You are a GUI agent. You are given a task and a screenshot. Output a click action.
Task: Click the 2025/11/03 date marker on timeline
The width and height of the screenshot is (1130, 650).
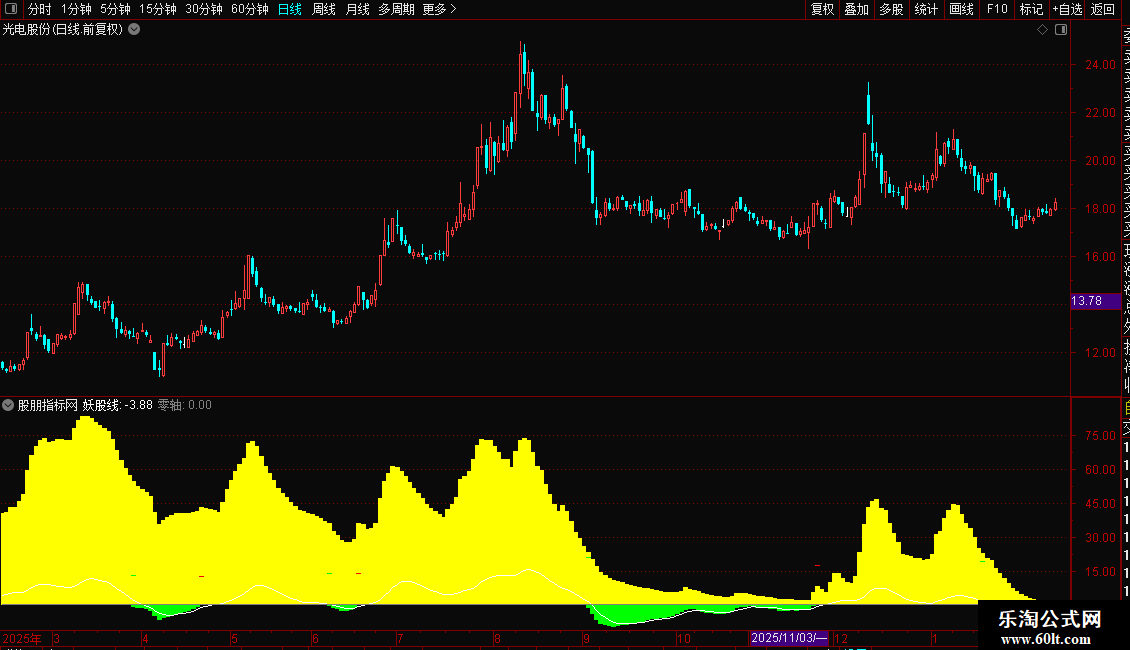(788, 638)
